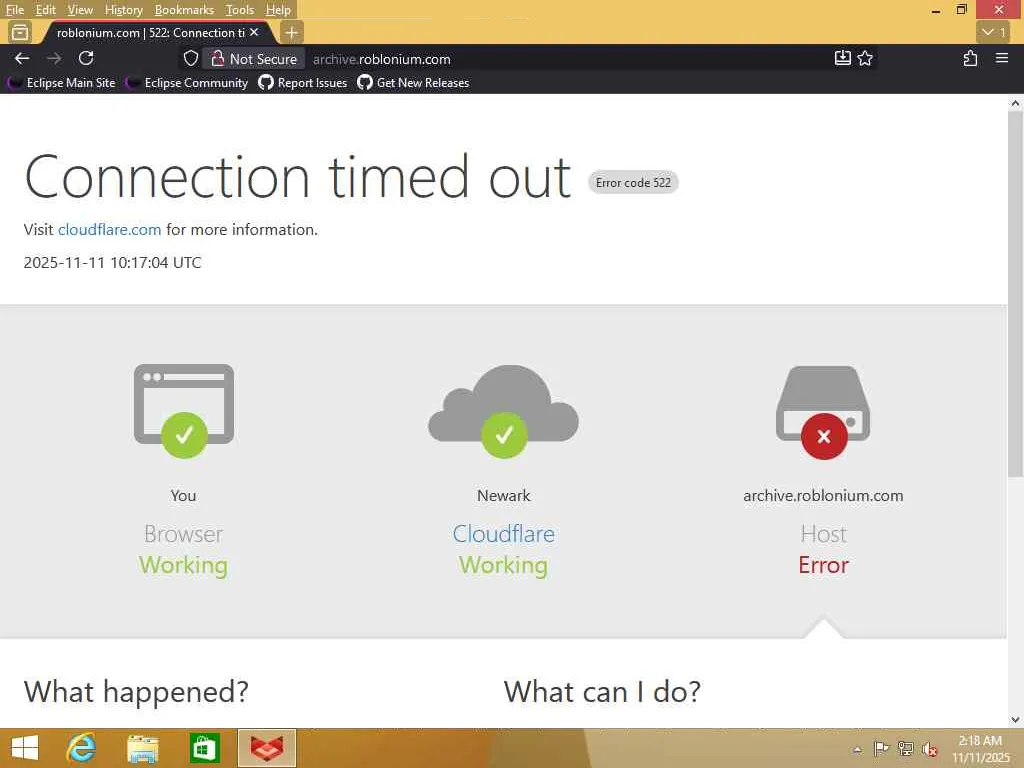Viewport: 1024px width, 768px height.
Task: Click the forward navigation arrow
Action: tap(54, 59)
